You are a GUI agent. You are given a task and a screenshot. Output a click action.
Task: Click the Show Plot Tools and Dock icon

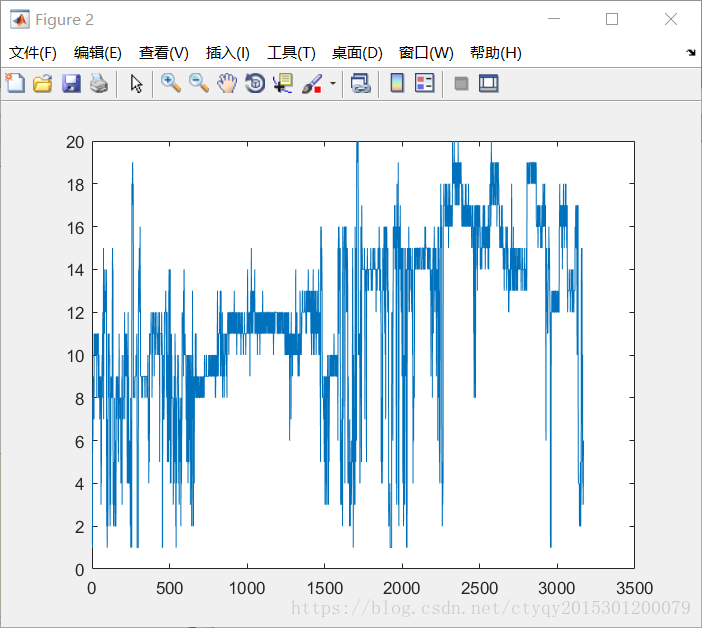click(x=488, y=83)
